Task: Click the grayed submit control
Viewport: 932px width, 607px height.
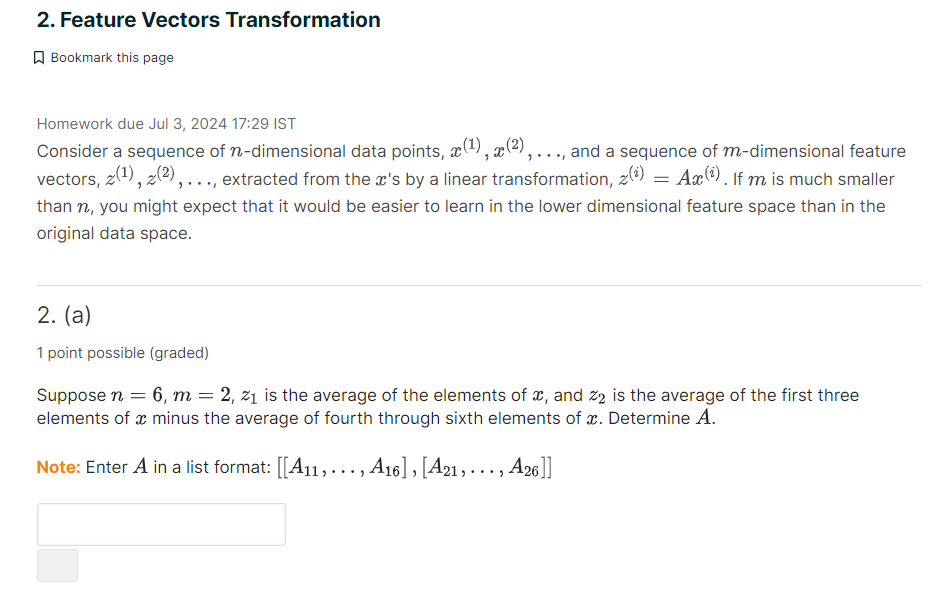Action: (x=57, y=565)
